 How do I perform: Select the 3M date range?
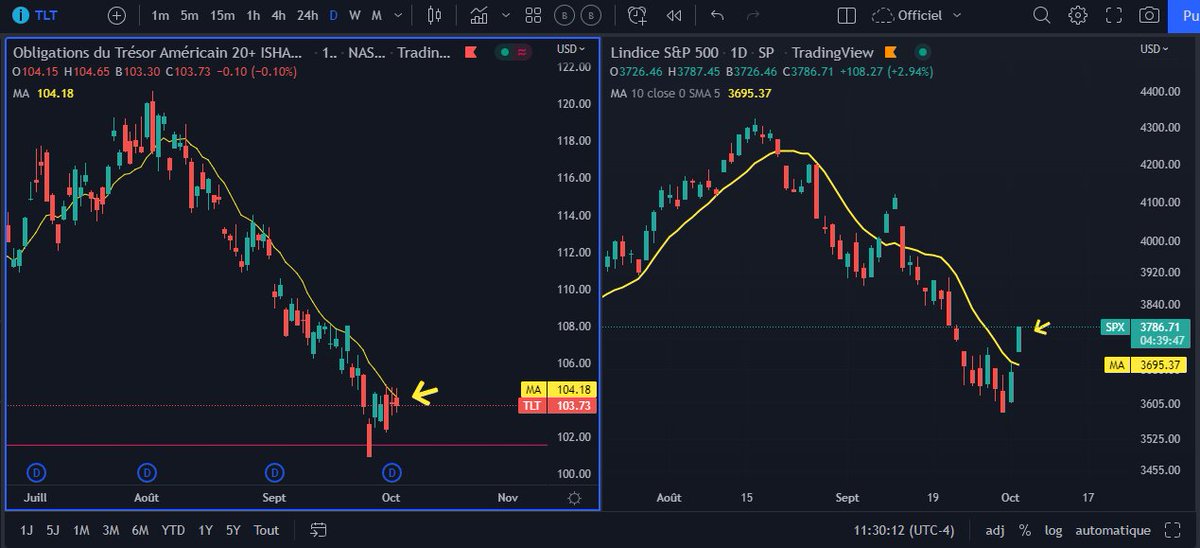tap(111, 530)
